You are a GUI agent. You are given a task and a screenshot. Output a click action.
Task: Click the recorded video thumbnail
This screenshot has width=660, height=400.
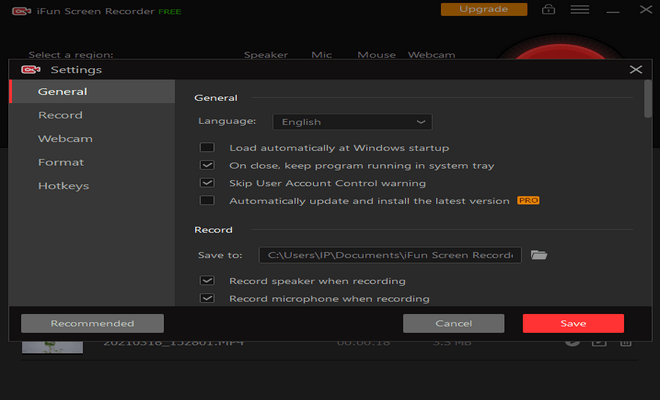coord(52,347)
